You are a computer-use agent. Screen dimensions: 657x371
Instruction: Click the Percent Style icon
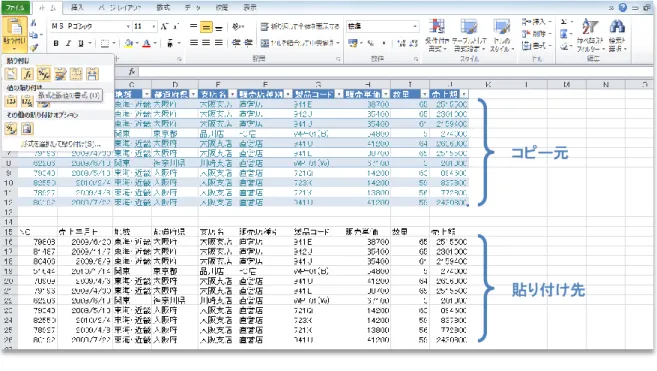pyautogui.click(x=371, y=43)
